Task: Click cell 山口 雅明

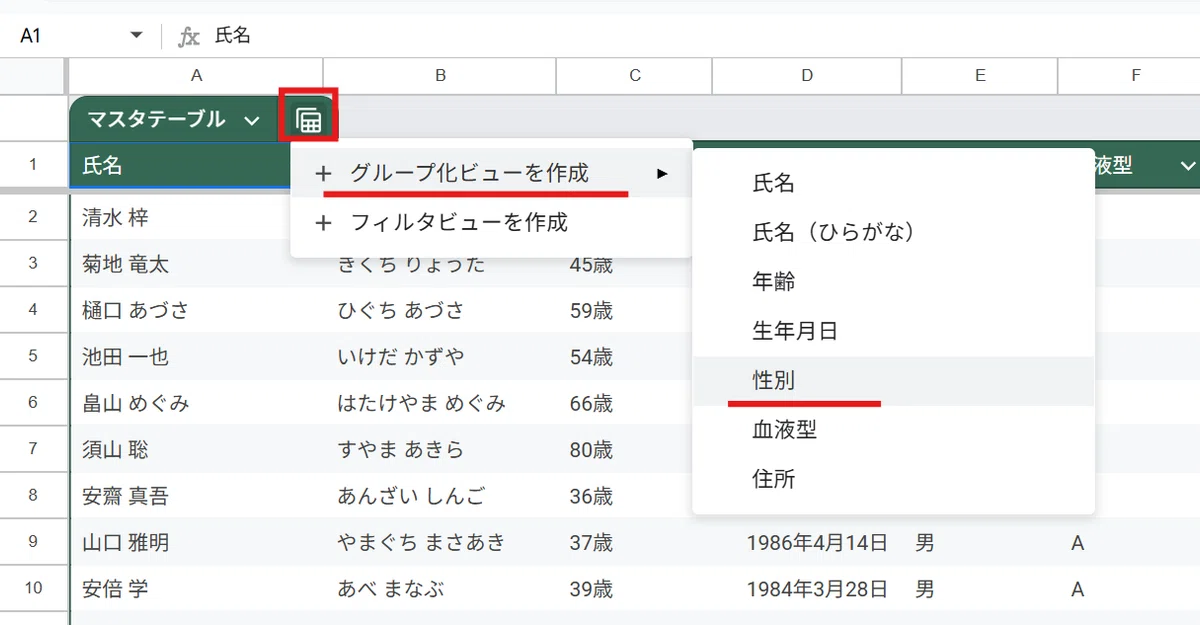Action: point(197,542)
